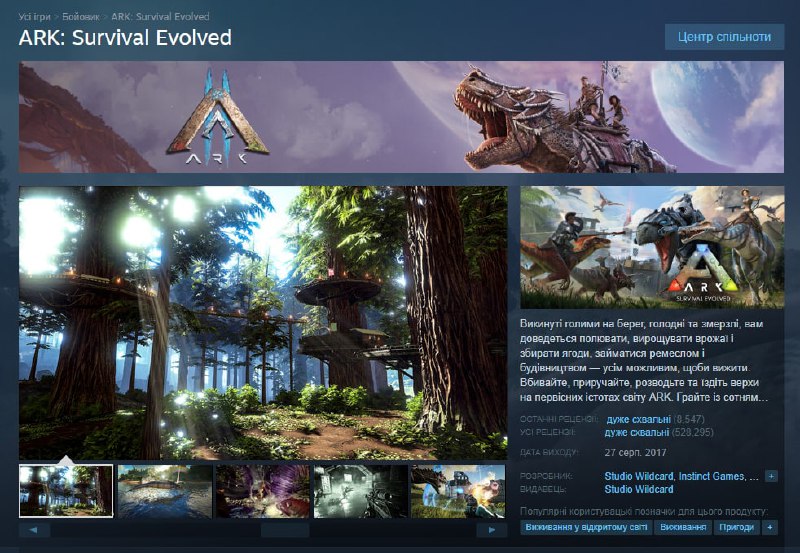Select the dinosaur battle thumbnail

[x=458, y=491]
